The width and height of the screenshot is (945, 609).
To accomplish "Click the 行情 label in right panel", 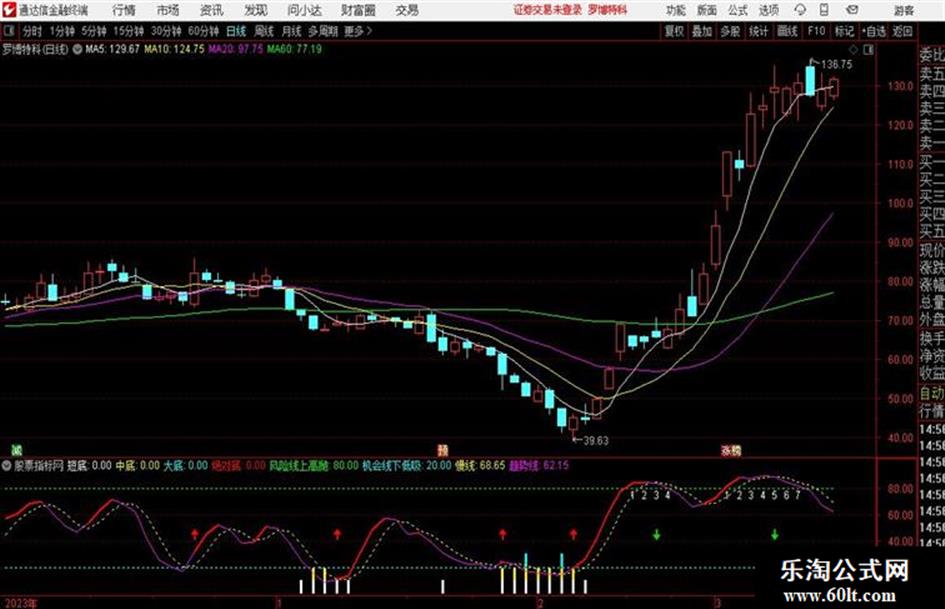I will [932, 411].
